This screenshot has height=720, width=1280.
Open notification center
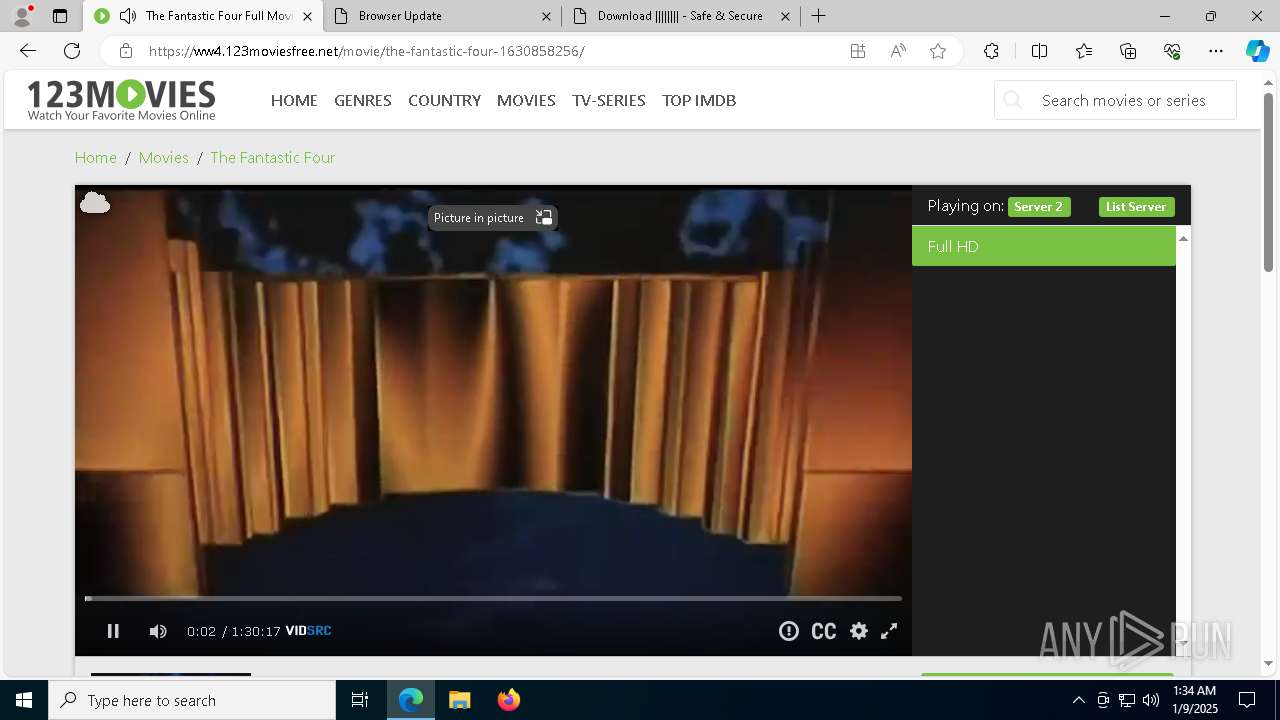pos(1247,700)
